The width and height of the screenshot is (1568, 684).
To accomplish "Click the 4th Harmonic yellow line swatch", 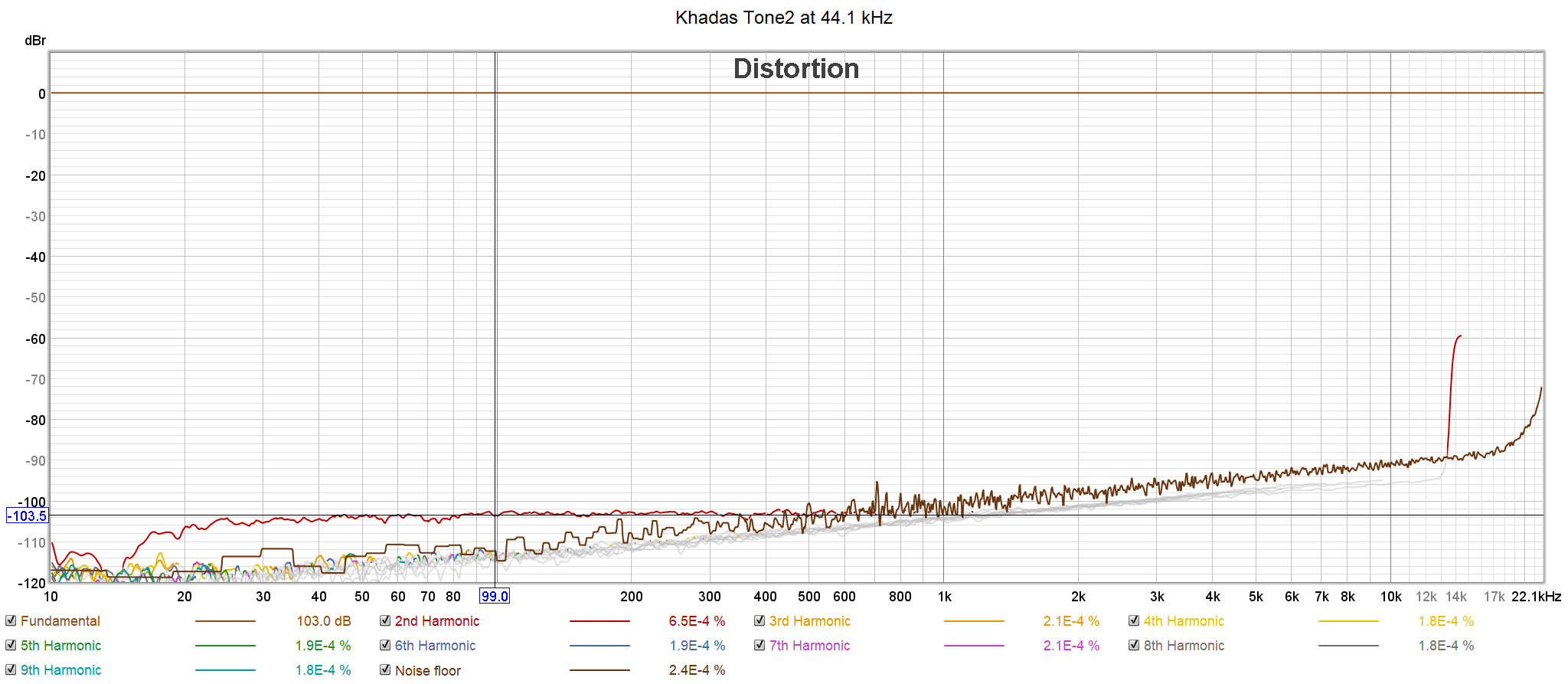I will pos(1348,621).
